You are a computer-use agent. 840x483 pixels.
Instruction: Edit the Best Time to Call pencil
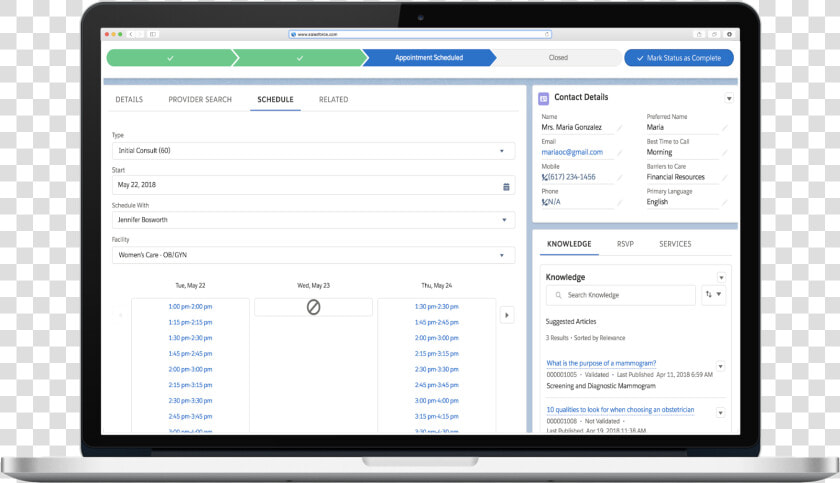(724, 153)
